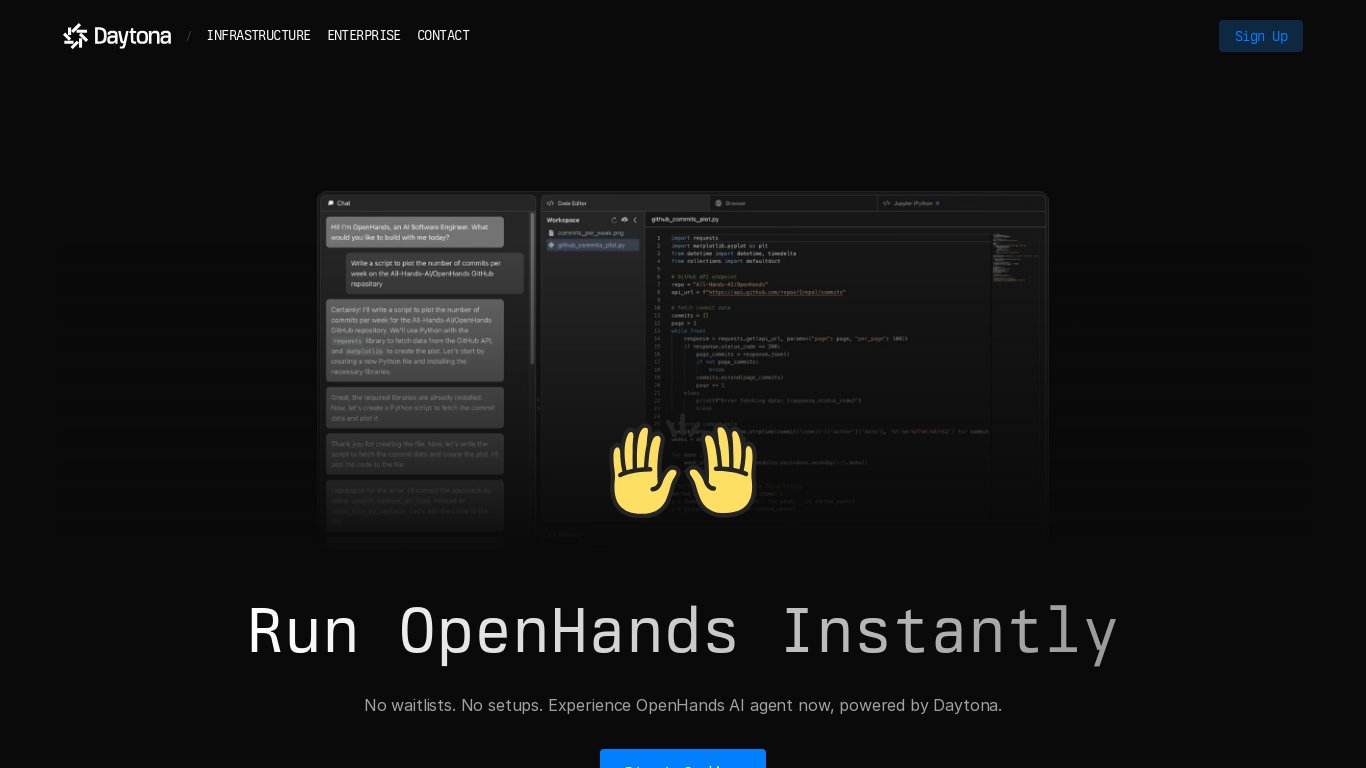The height and width of the screenshot is (768, 1366).
Task: Click the blue button below the subtitle
Action: point(683,759)
